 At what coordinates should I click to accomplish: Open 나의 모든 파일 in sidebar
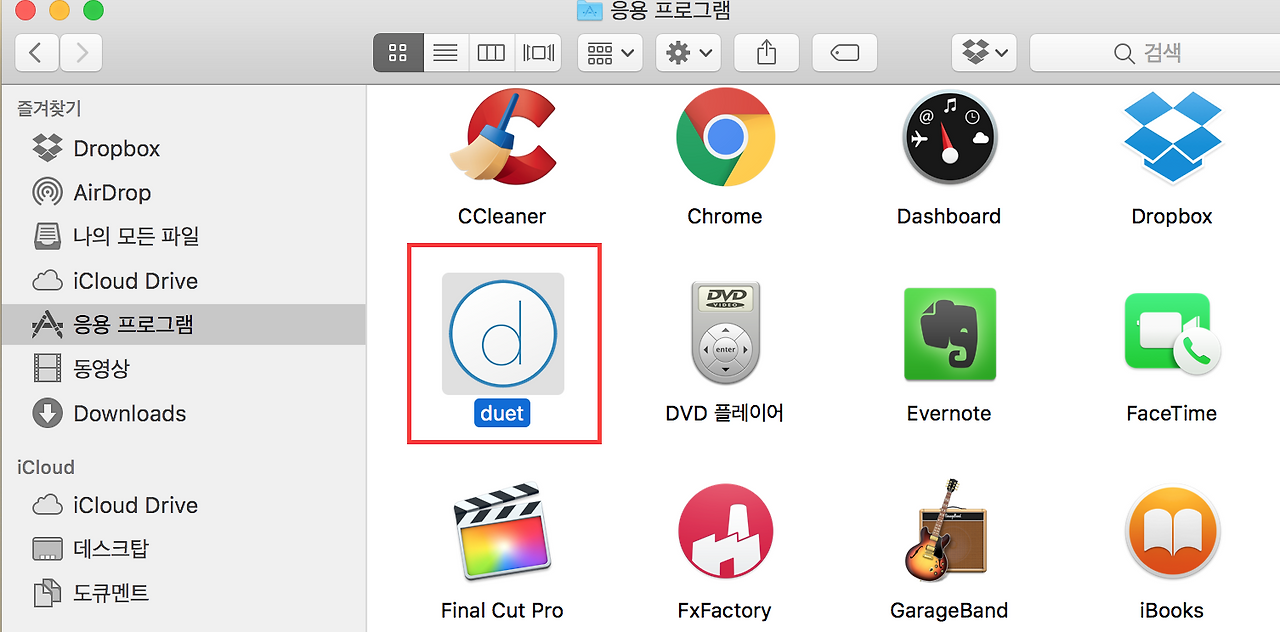pyautogui.click(x=183, y=236)
